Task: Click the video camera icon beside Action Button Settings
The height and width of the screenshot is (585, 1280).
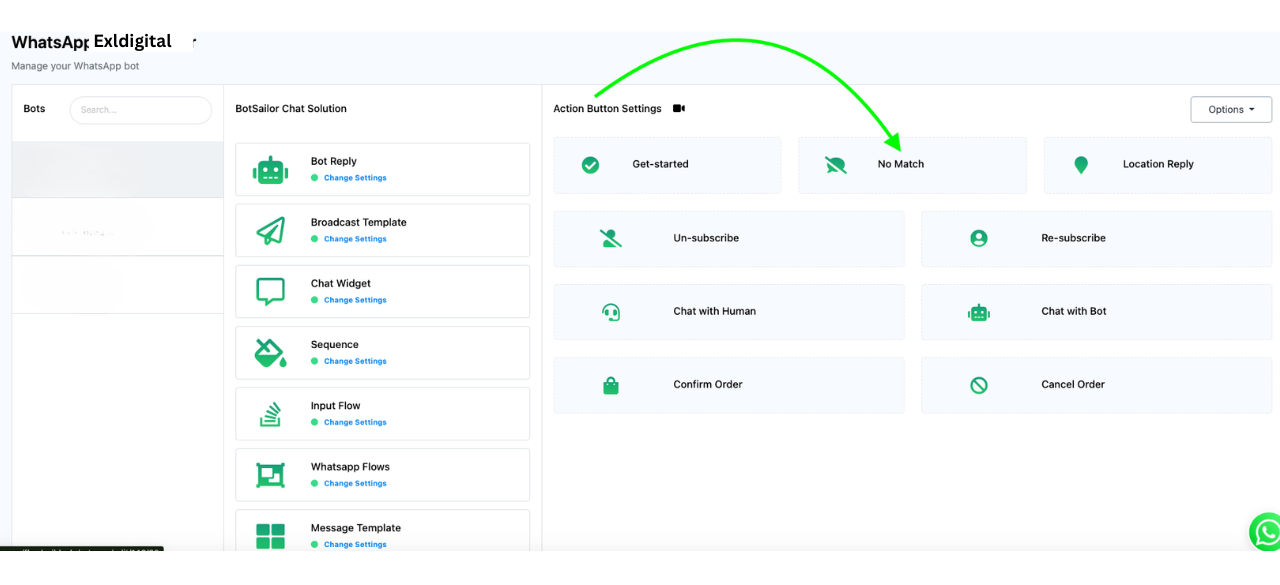Action: (679, 109)
